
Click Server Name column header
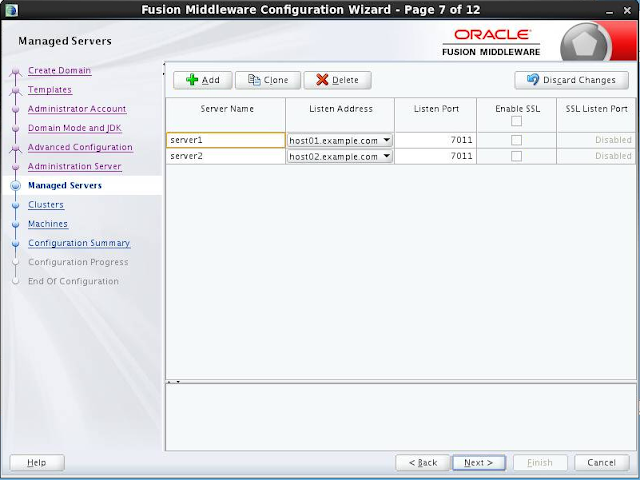(226, 115)
